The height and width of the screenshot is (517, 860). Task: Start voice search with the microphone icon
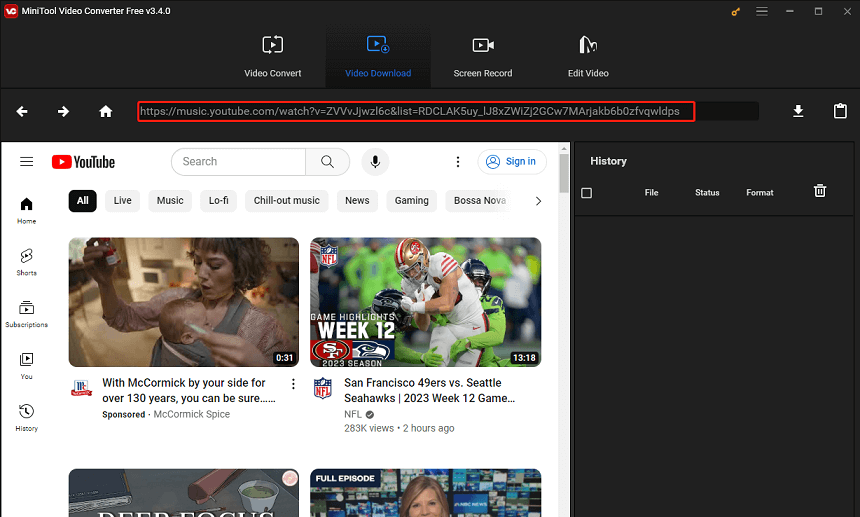[x=375, y=162]
